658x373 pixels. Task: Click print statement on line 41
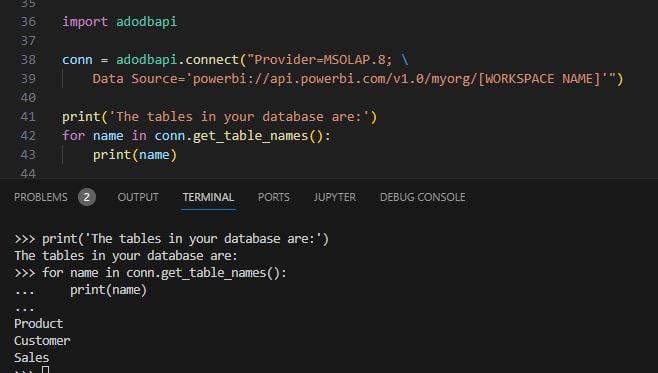coord(219,117)
